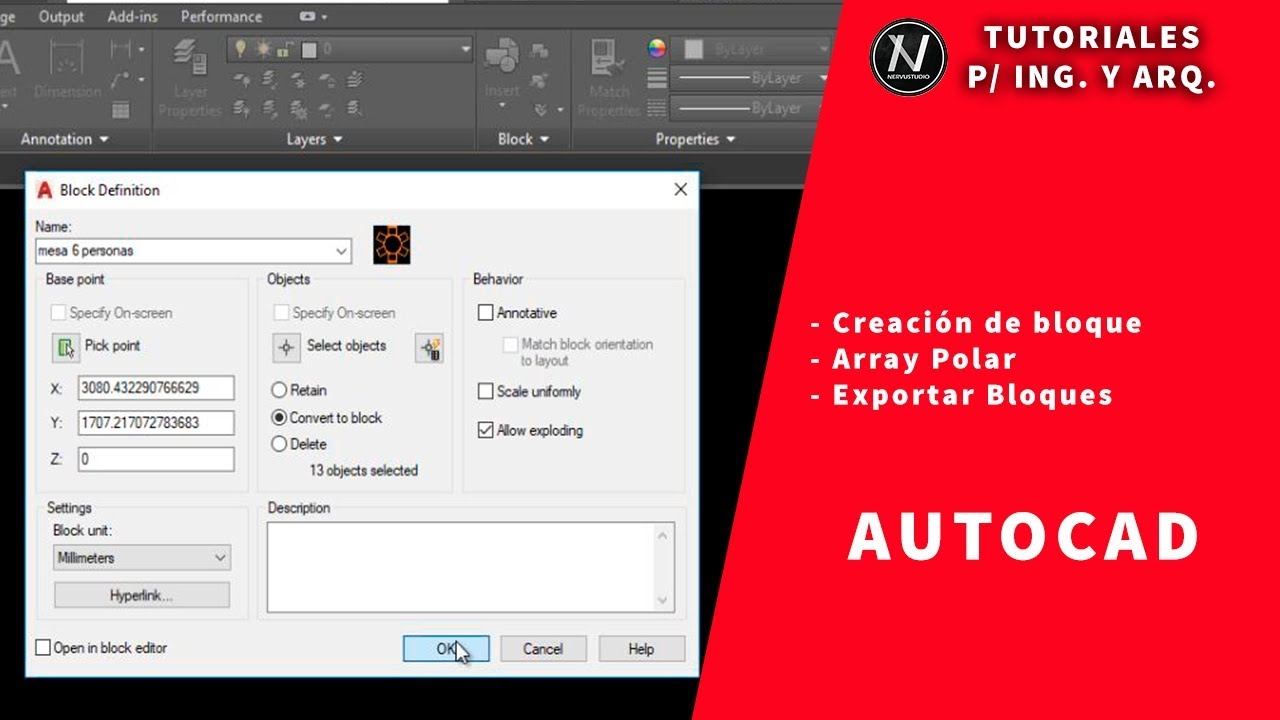
Task: Switch to the Performance ribbon tab
Action: tap(222, 16)
